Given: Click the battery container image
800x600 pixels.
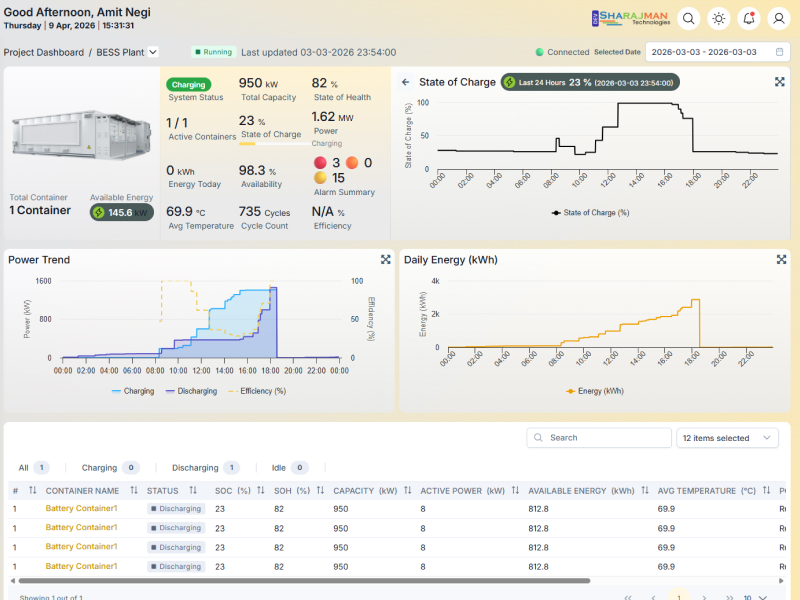Looking at the screenshot, I should coord(82,135).
